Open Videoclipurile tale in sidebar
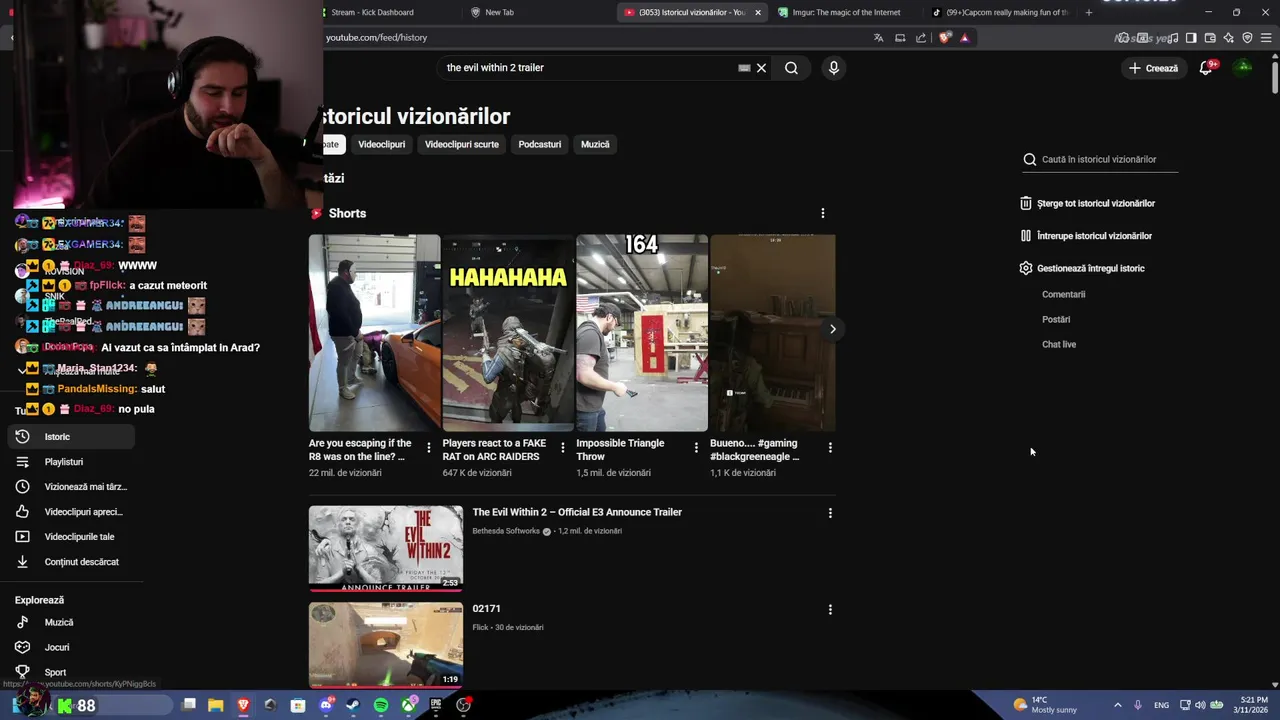The image size is (1280, 720). [70, 537]
